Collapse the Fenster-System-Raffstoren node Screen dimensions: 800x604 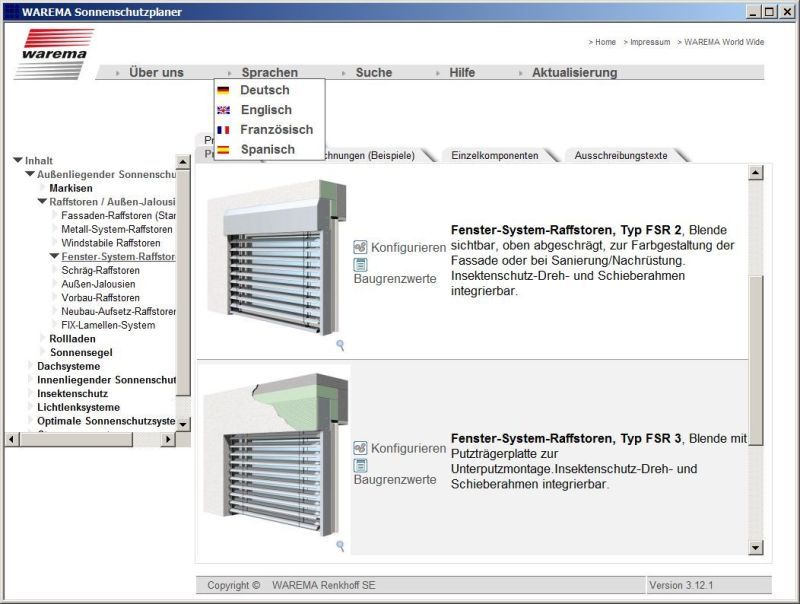click(55, 256)
